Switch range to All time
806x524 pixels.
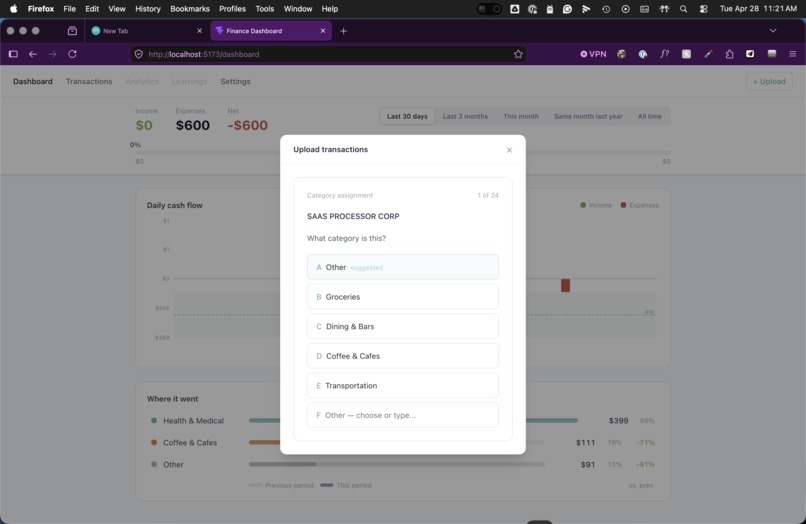pyautogui.click(x=650, y=116)
